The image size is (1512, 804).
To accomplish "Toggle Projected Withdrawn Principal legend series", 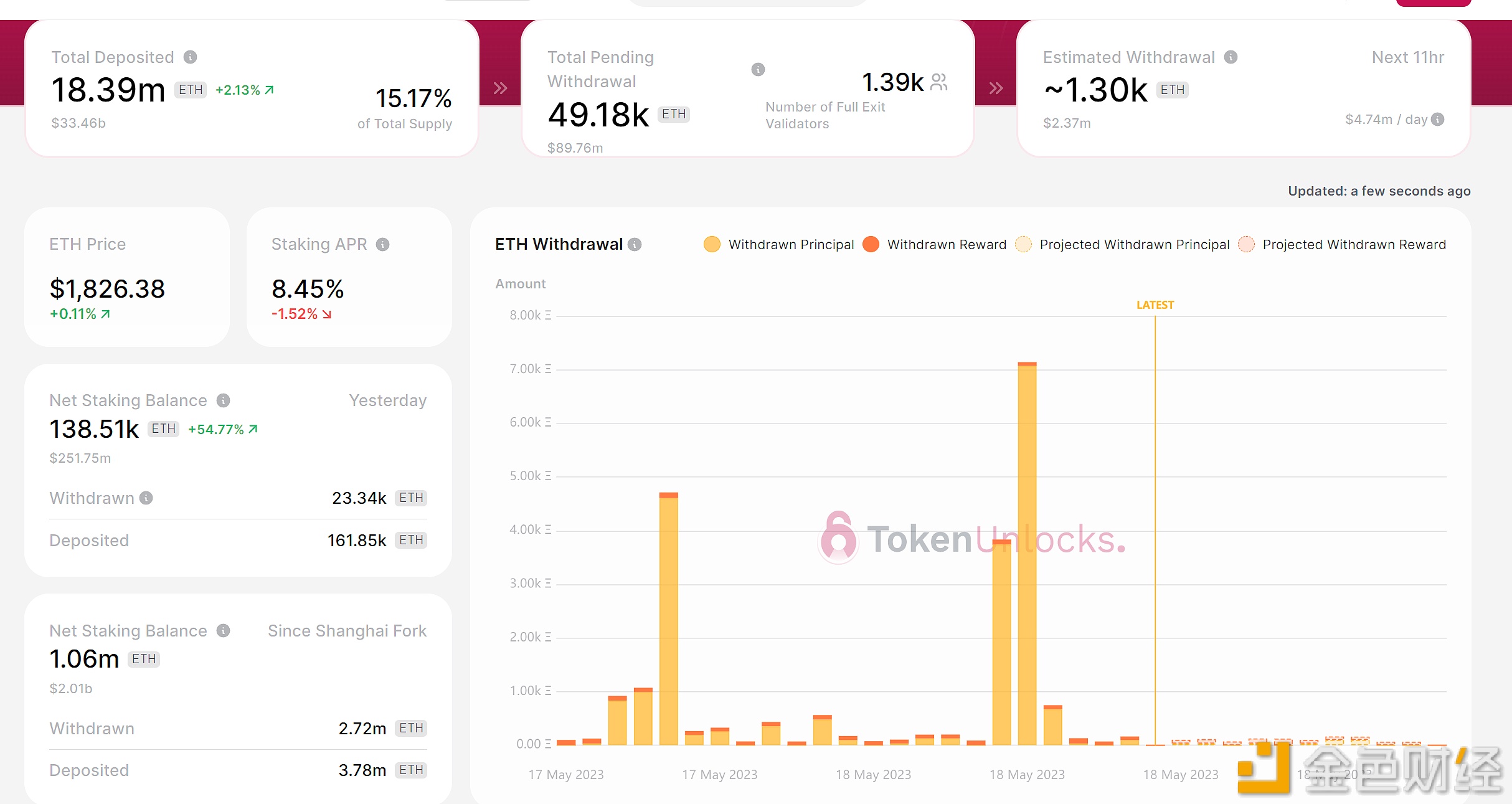I will point(1123,244).
